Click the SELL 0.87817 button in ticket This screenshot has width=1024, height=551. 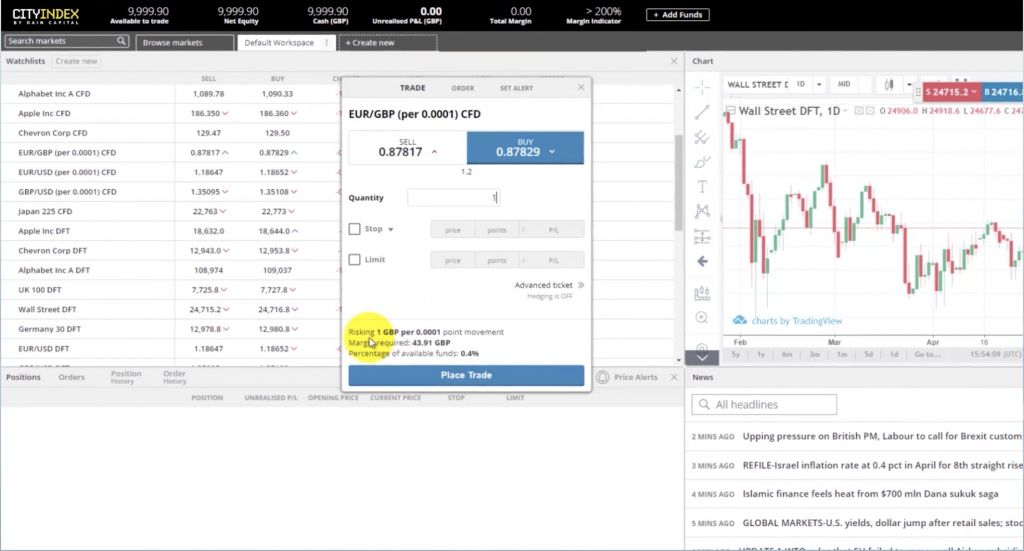tap(408, 148)
